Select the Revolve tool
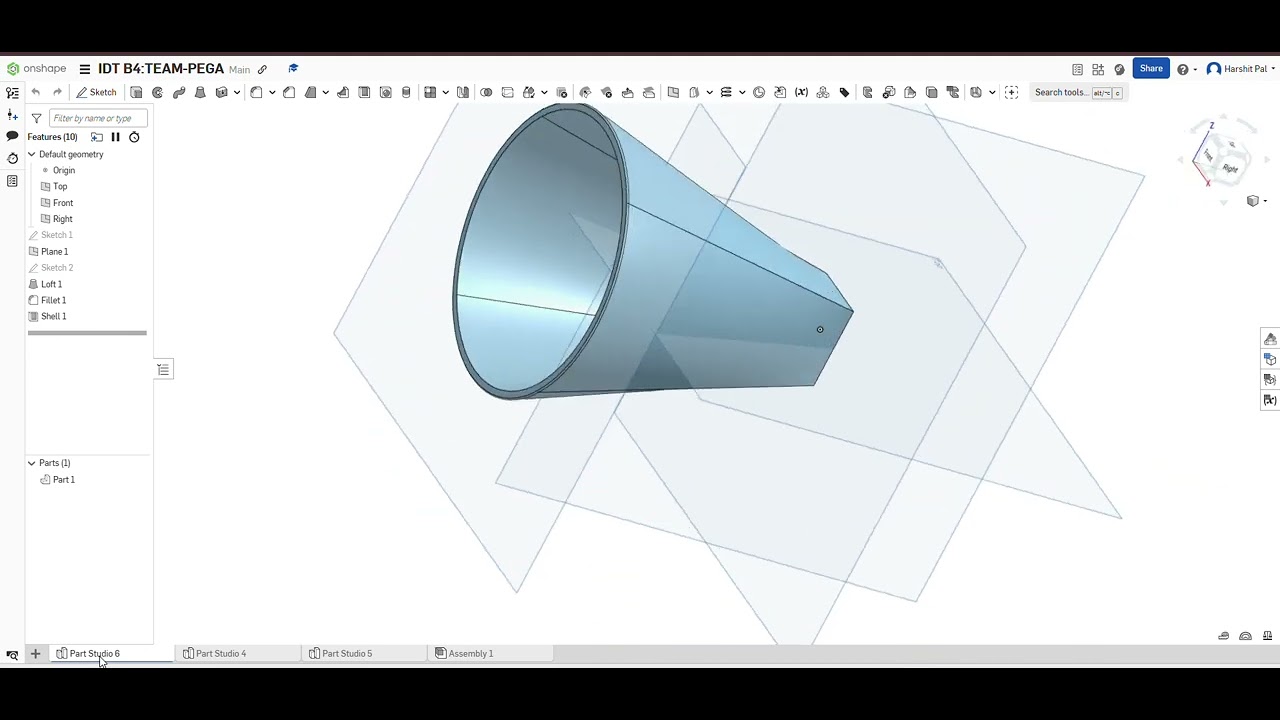The width and height of the screenshot is (1280, 720). [157, 92]
